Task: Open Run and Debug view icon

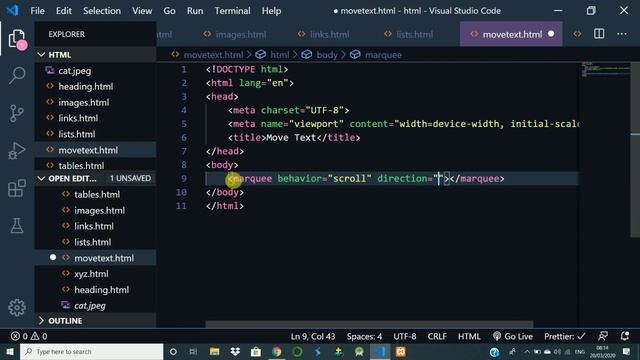Action: 17,151
